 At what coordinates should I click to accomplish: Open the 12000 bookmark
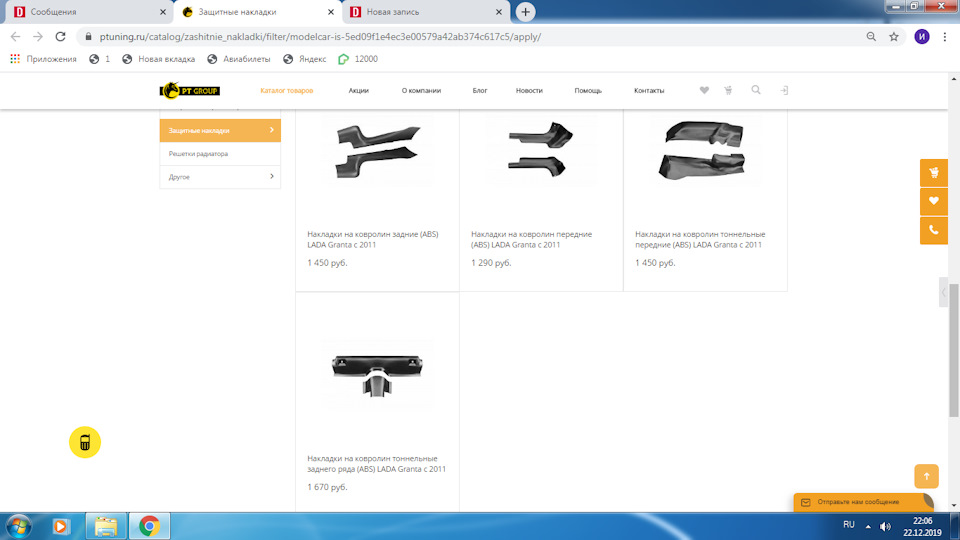pos(358,59)
